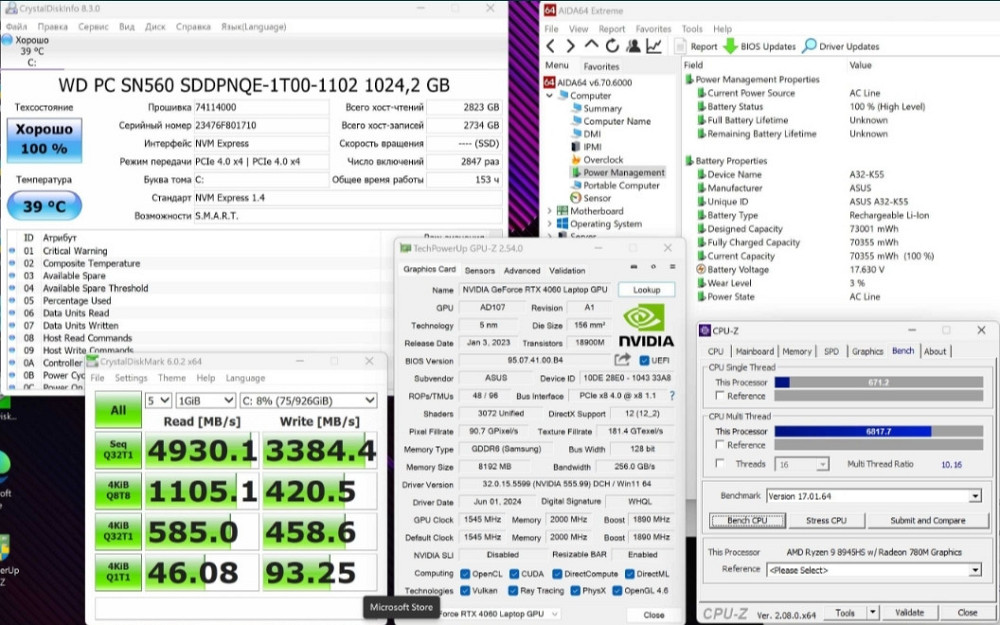Click the AIDA64 back navigation arrow
This screenshot has height=625, width=1000.
pos(551,46)
